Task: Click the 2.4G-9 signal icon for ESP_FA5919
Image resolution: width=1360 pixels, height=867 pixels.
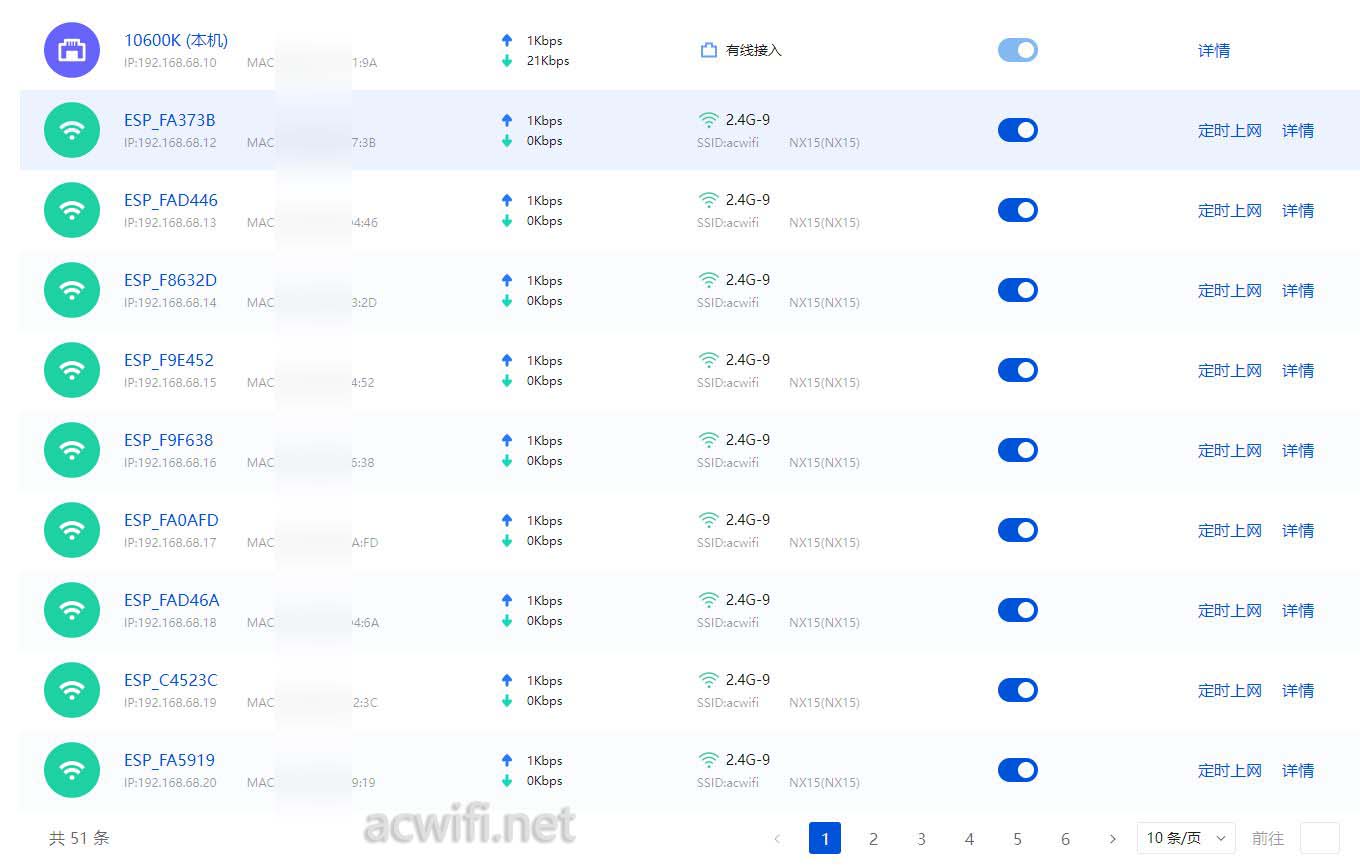Action: (708, 760)
